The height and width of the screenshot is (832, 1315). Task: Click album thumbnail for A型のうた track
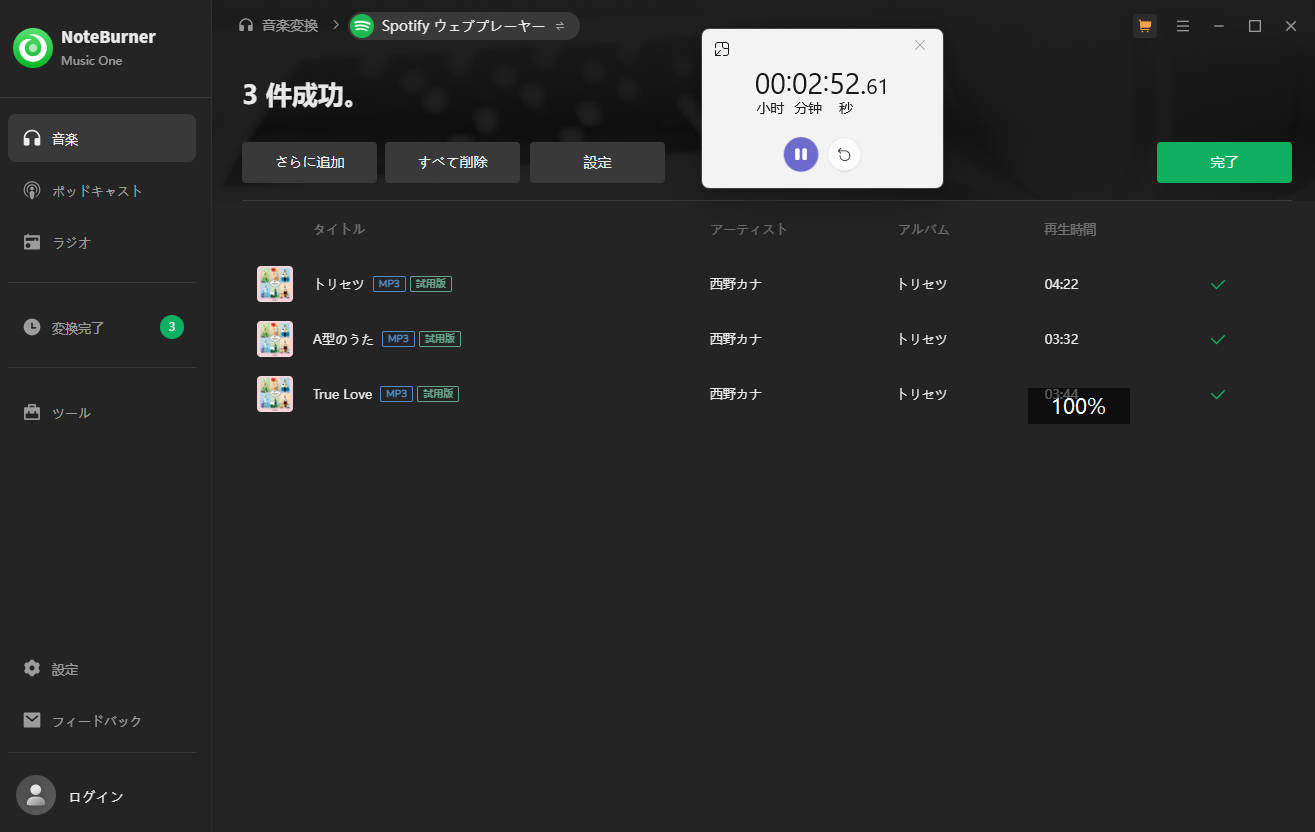click(275, 339)
